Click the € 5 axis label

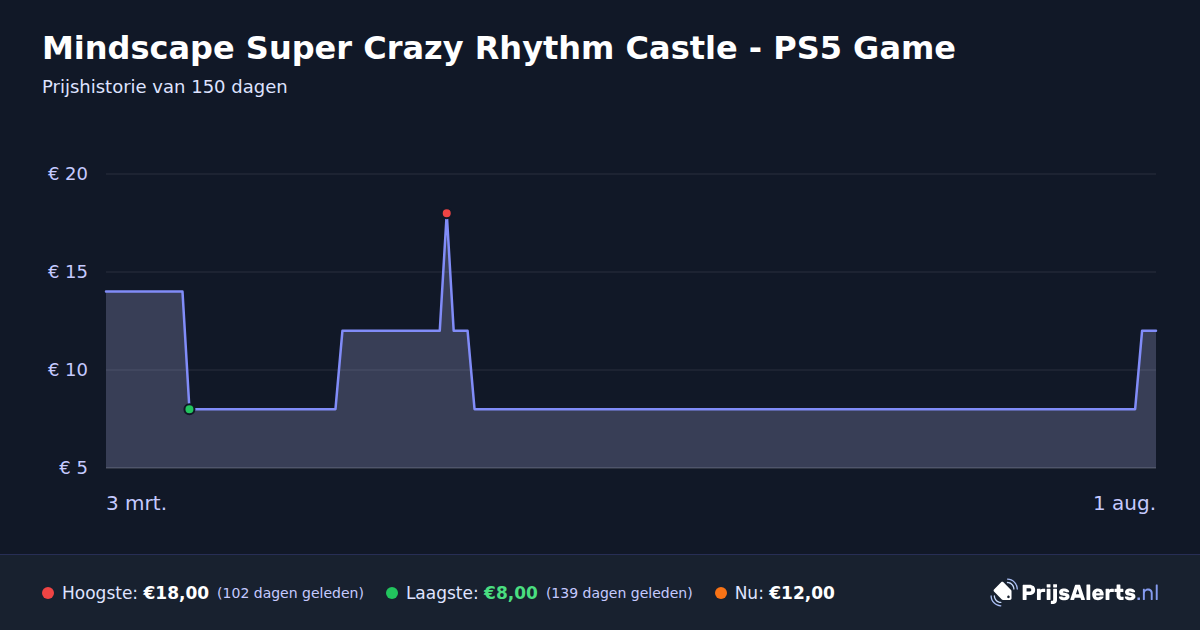click(x=74, y=468)
